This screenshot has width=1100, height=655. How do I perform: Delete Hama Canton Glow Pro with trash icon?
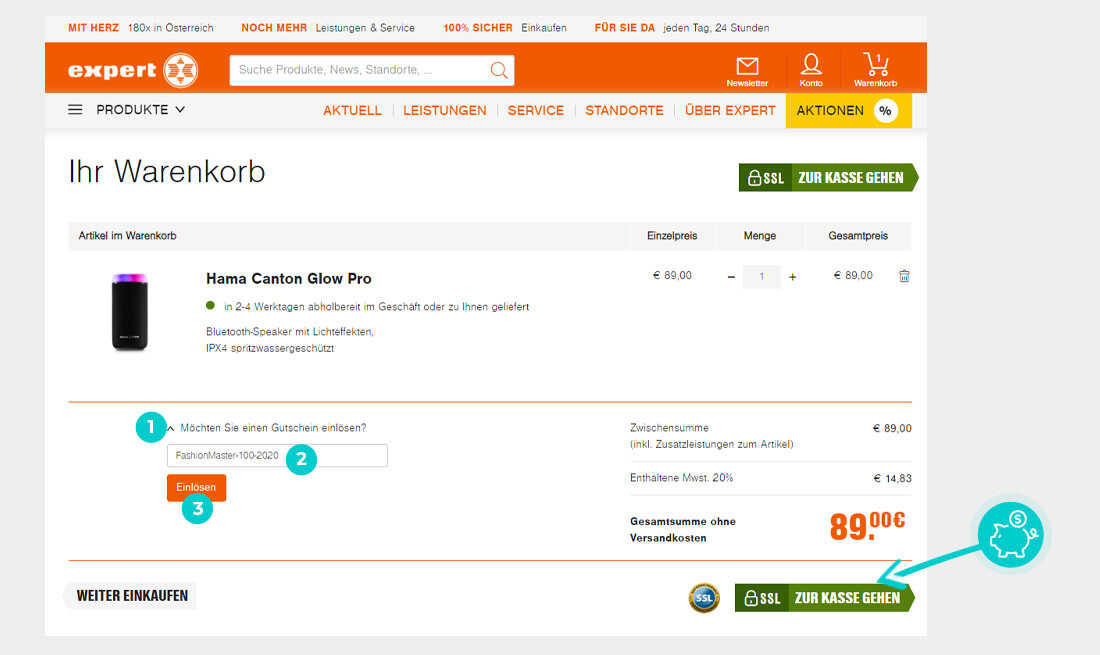click(x=904, y=276)
